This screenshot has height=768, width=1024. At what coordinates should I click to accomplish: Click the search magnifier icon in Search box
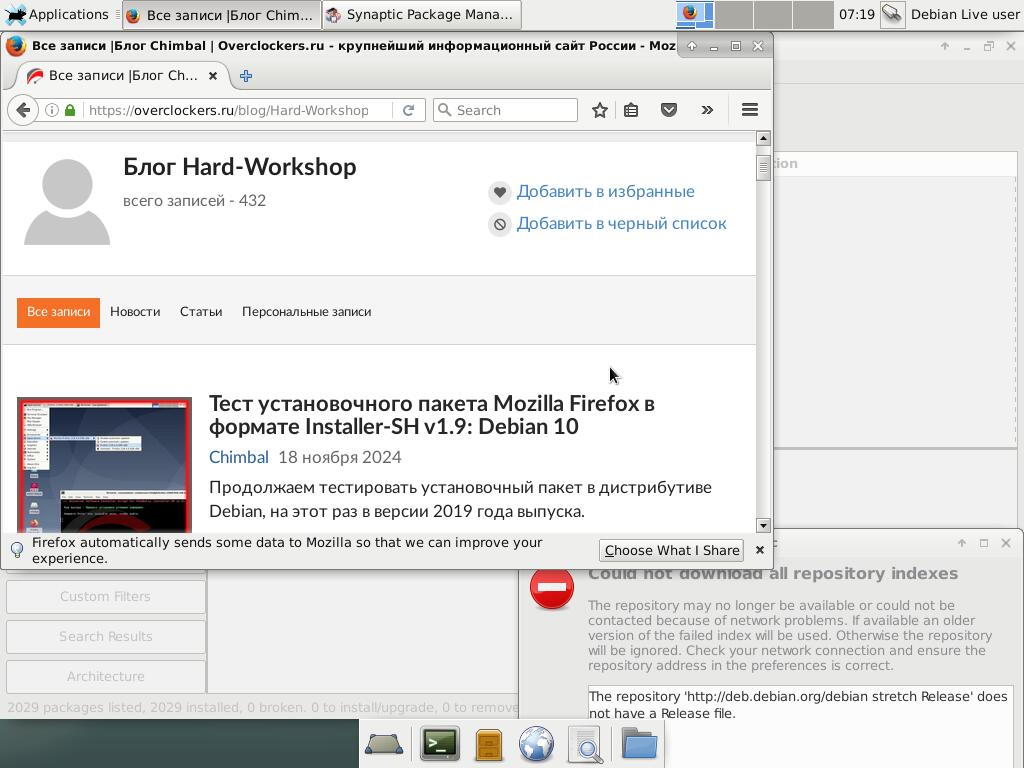pyautogui.click(x=445, y=110)
